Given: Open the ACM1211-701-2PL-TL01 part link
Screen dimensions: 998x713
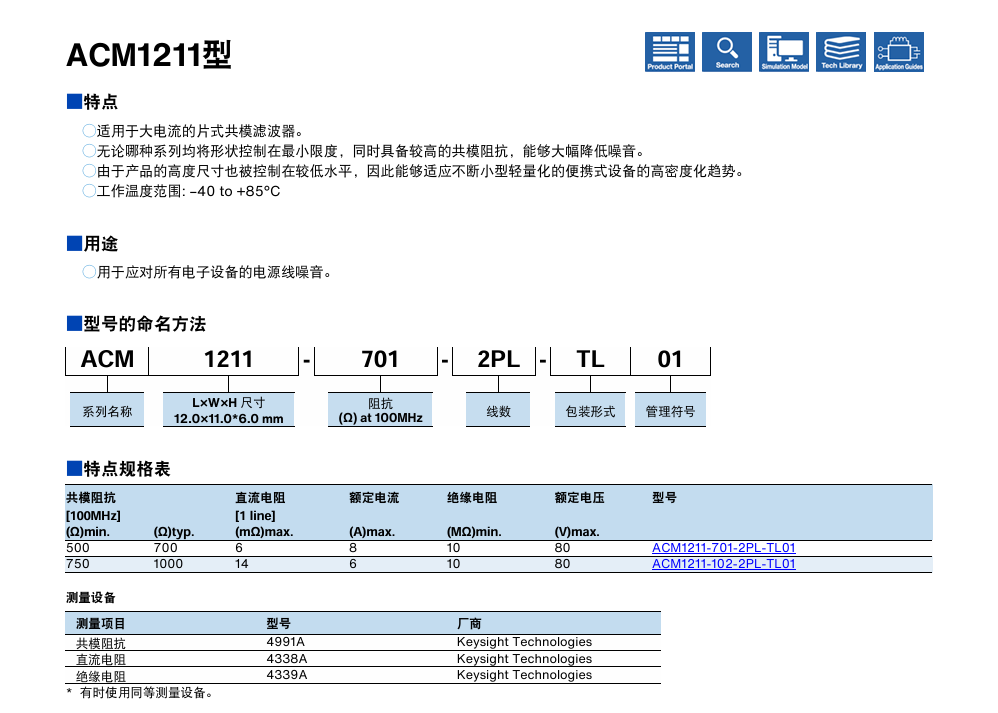Looking at the screenshot, I should [724, 547].
